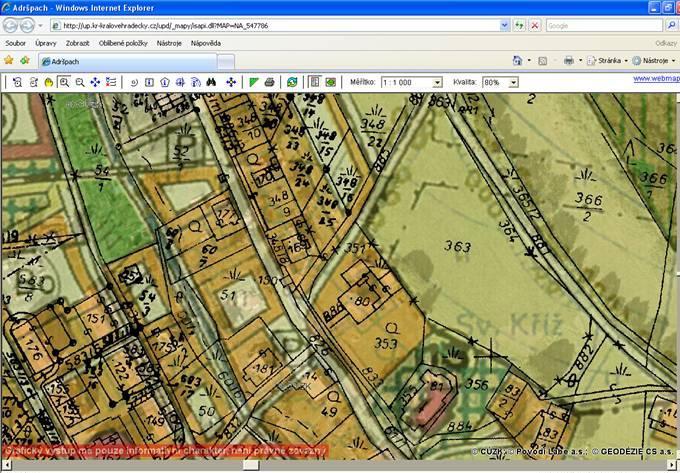
Task: Open the Soubor menu
Action: point(15,43)
